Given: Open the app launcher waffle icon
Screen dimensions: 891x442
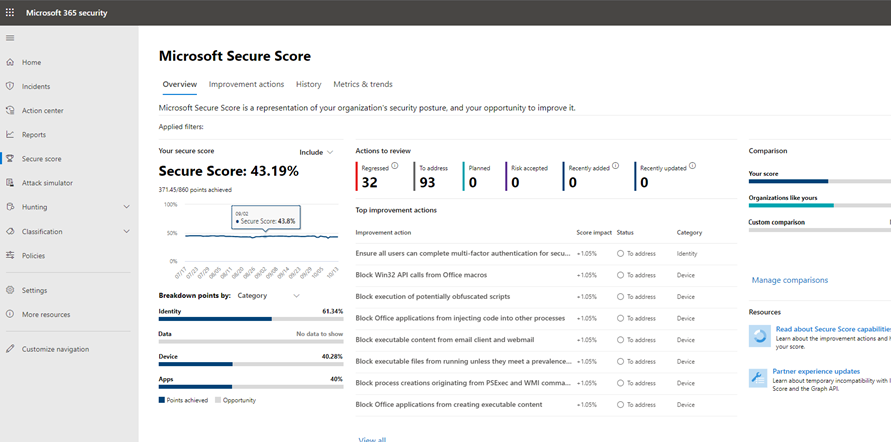Looking at the screenshot, I should tap(10, 12).
